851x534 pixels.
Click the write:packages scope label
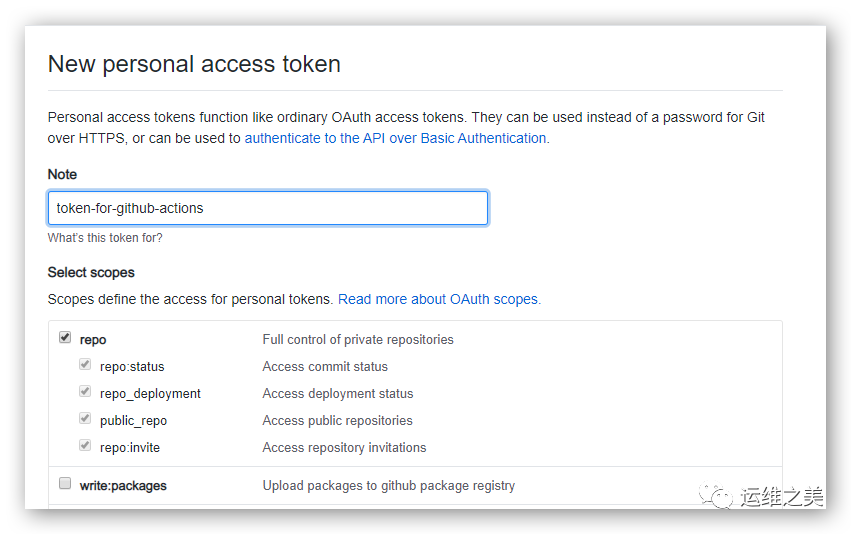(123, 486)
